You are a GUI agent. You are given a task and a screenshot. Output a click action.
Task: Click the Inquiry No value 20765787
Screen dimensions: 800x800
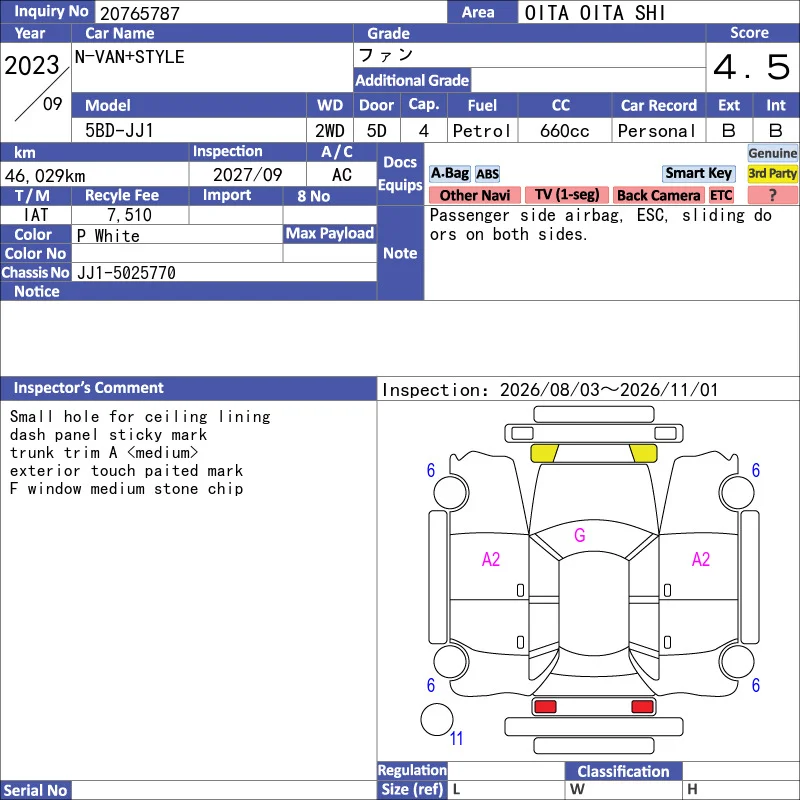(140, 13)
